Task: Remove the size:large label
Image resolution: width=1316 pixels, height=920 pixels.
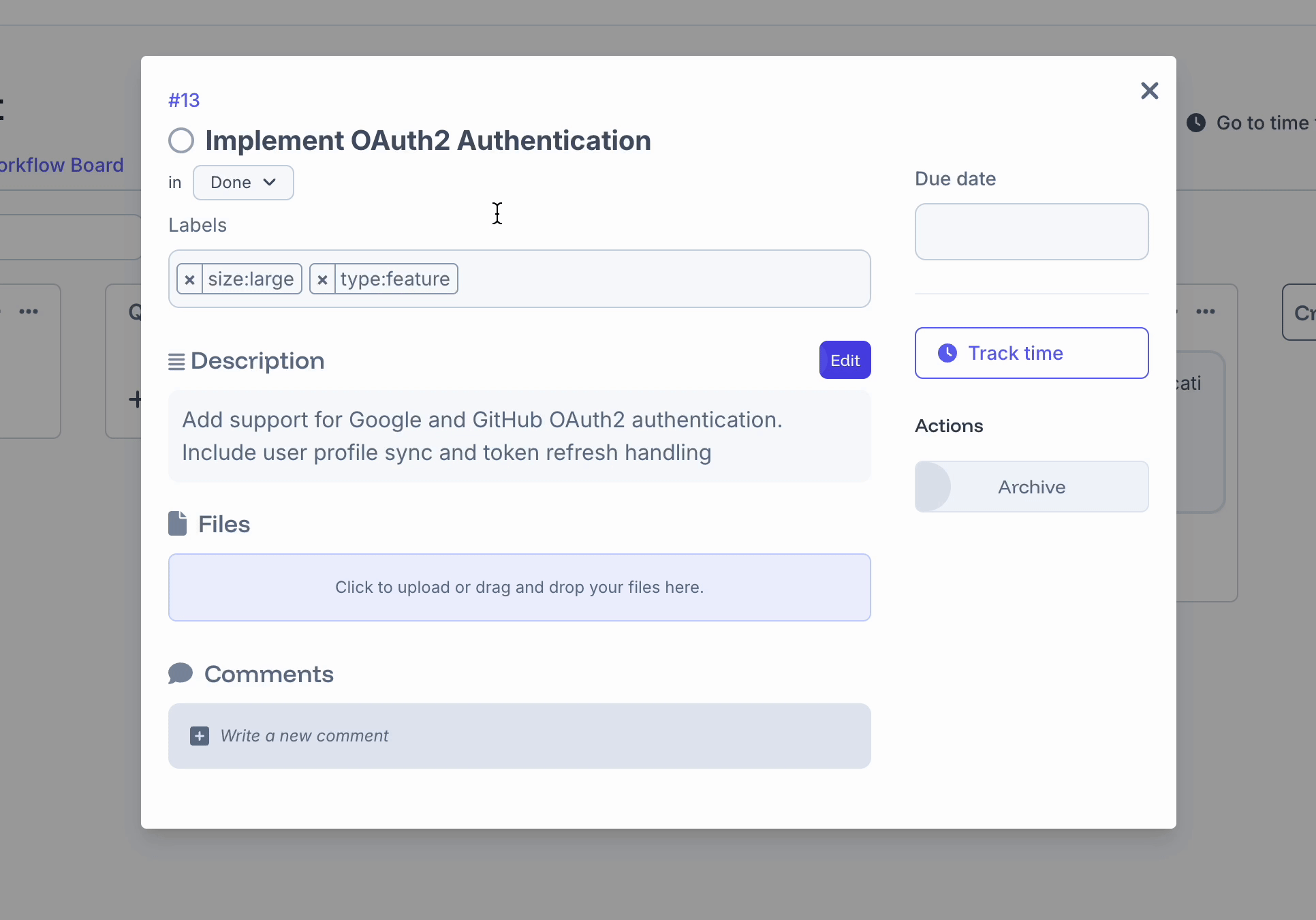Action: point(190,279)
